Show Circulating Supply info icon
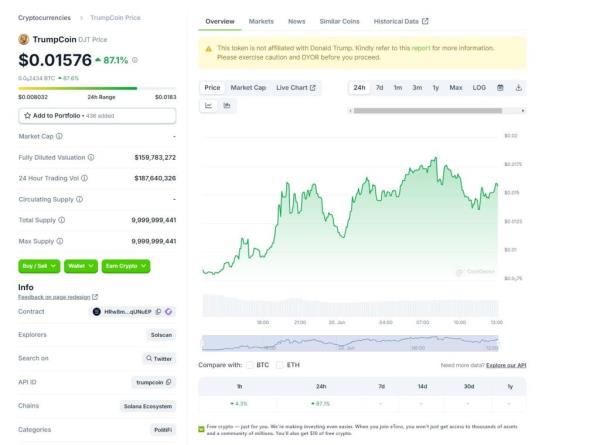600x445 pixels. (x=80, y=199)
